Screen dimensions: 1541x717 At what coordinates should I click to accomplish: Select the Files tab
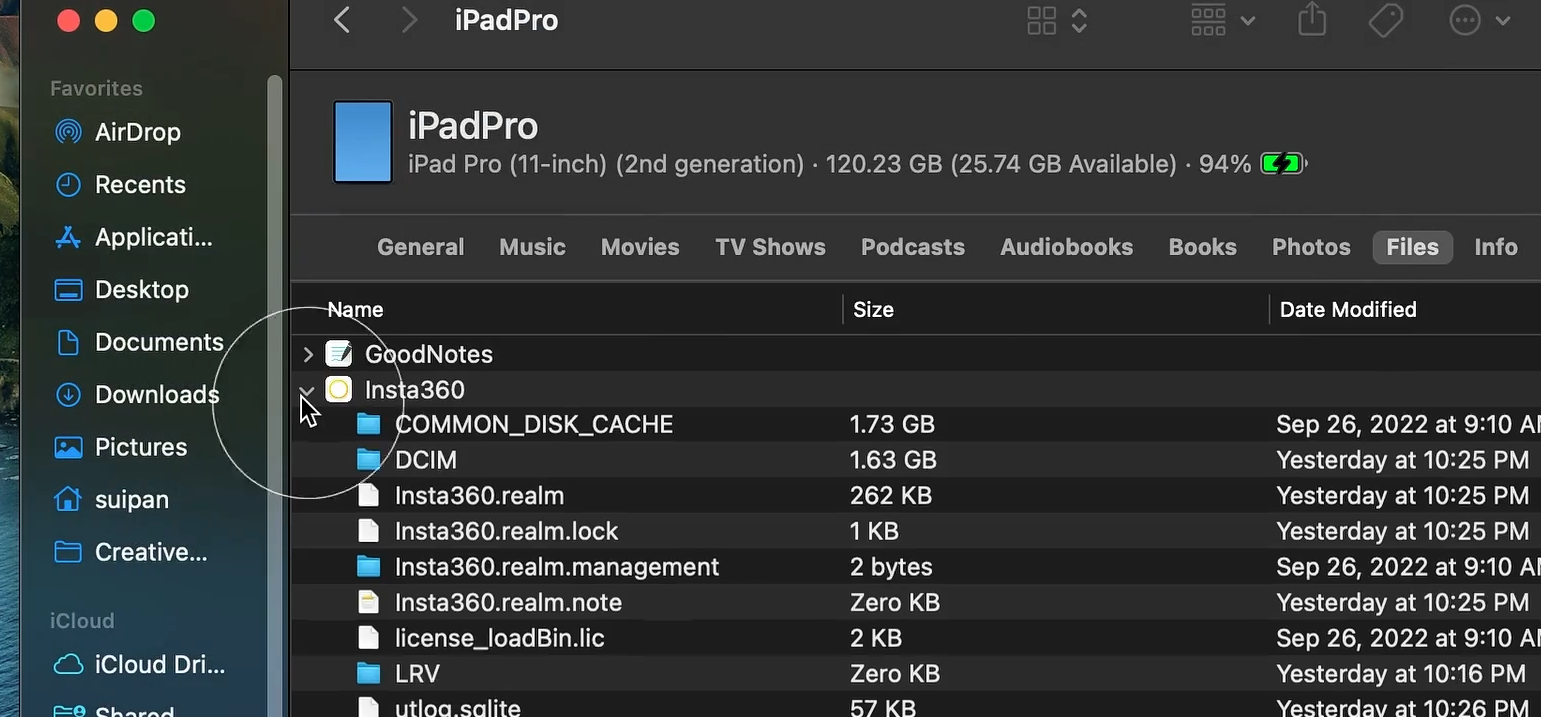click(x=1413, y=247)
